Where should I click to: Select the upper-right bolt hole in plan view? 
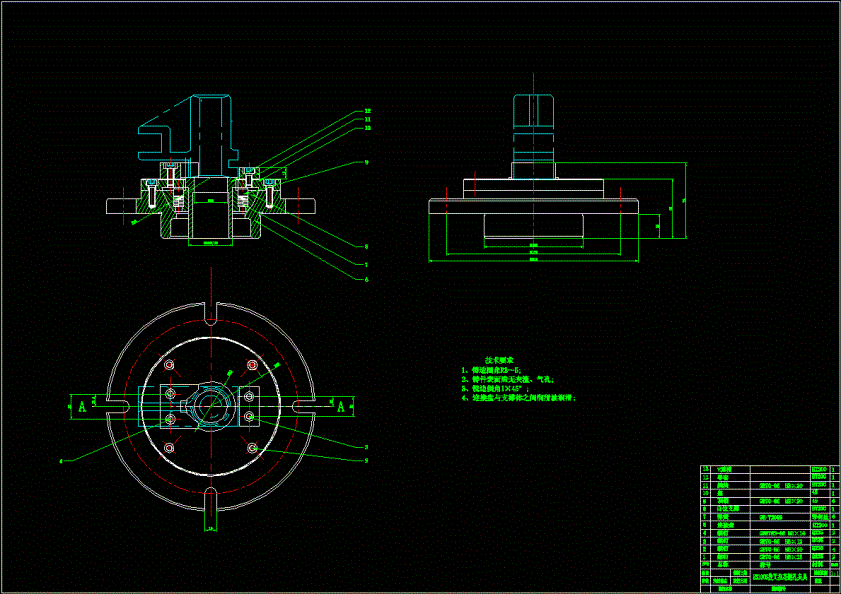[x=252, y=365]
